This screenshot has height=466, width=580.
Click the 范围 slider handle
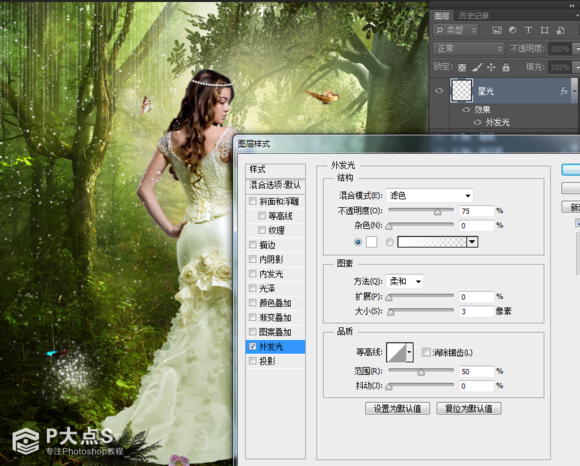(x=421, y=372)
